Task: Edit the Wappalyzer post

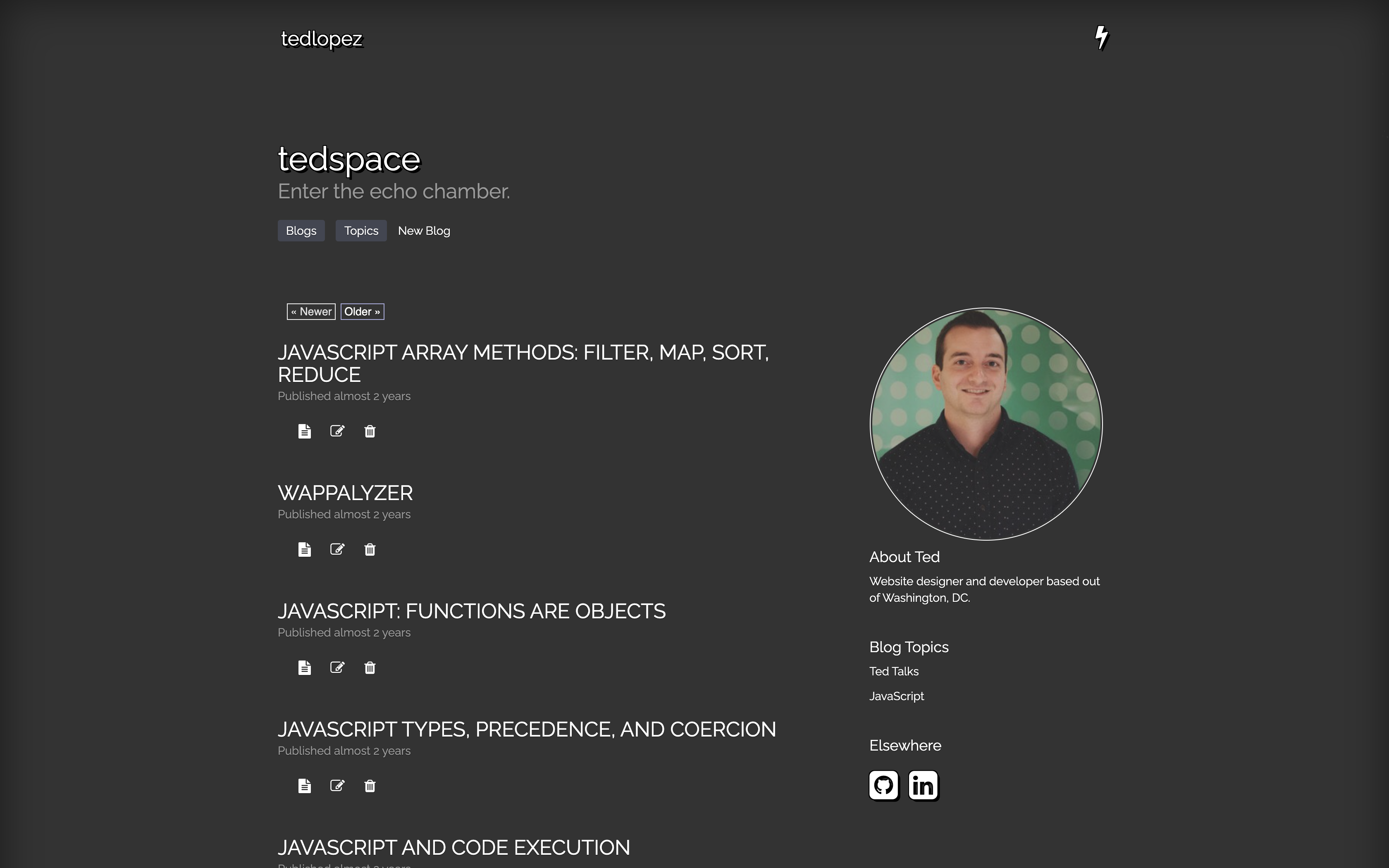Action: tap(337, 549)
